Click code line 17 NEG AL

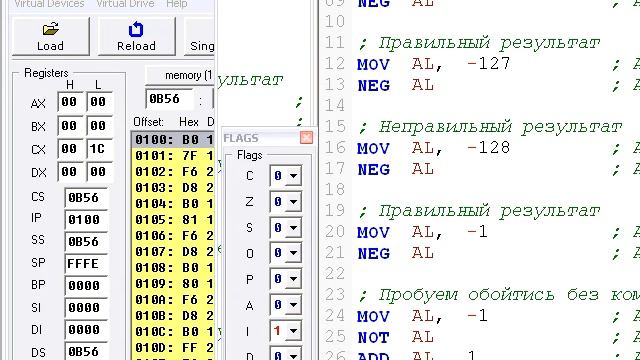pyautogui.click(x=396, y=169)
